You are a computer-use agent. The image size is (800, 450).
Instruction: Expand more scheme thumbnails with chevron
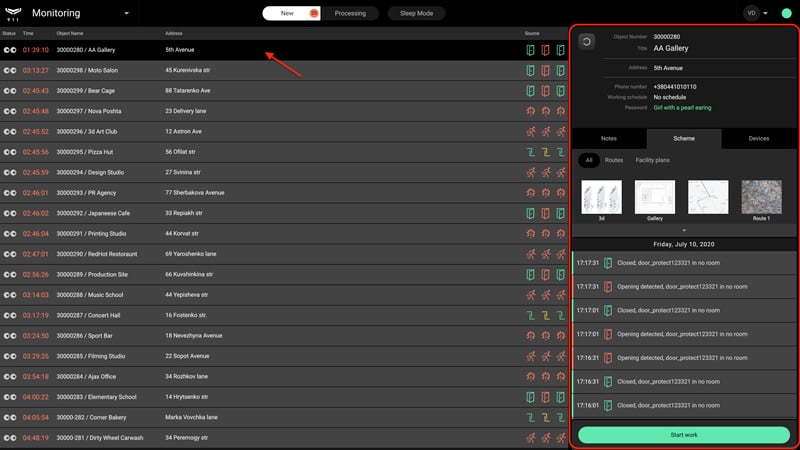pyautogui.click(x=684, y=230)
